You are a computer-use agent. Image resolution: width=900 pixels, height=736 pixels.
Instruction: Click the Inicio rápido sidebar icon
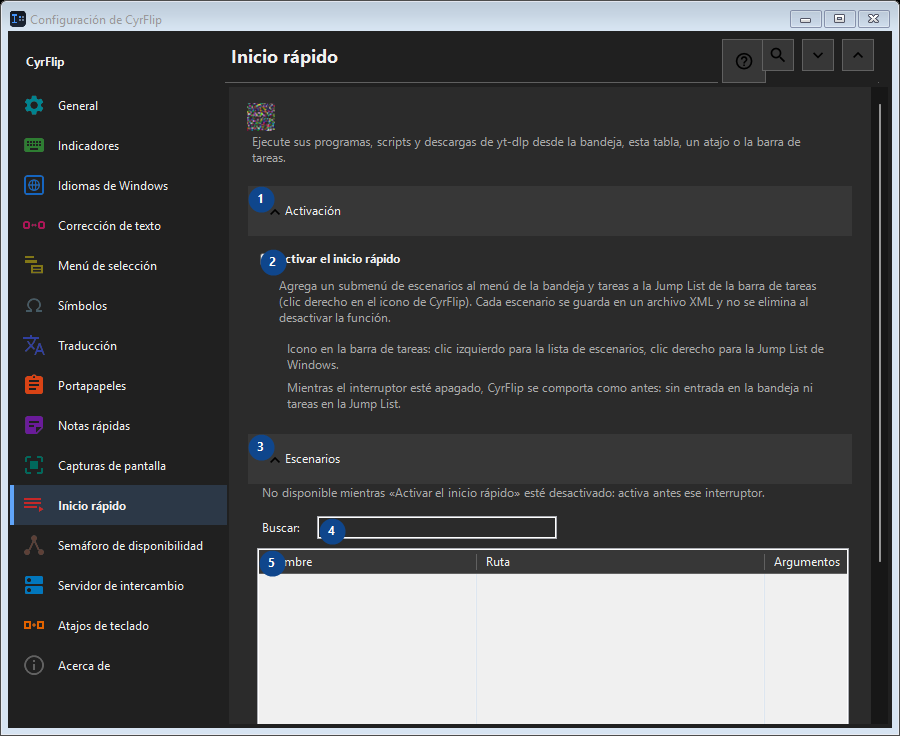[34, 505]
